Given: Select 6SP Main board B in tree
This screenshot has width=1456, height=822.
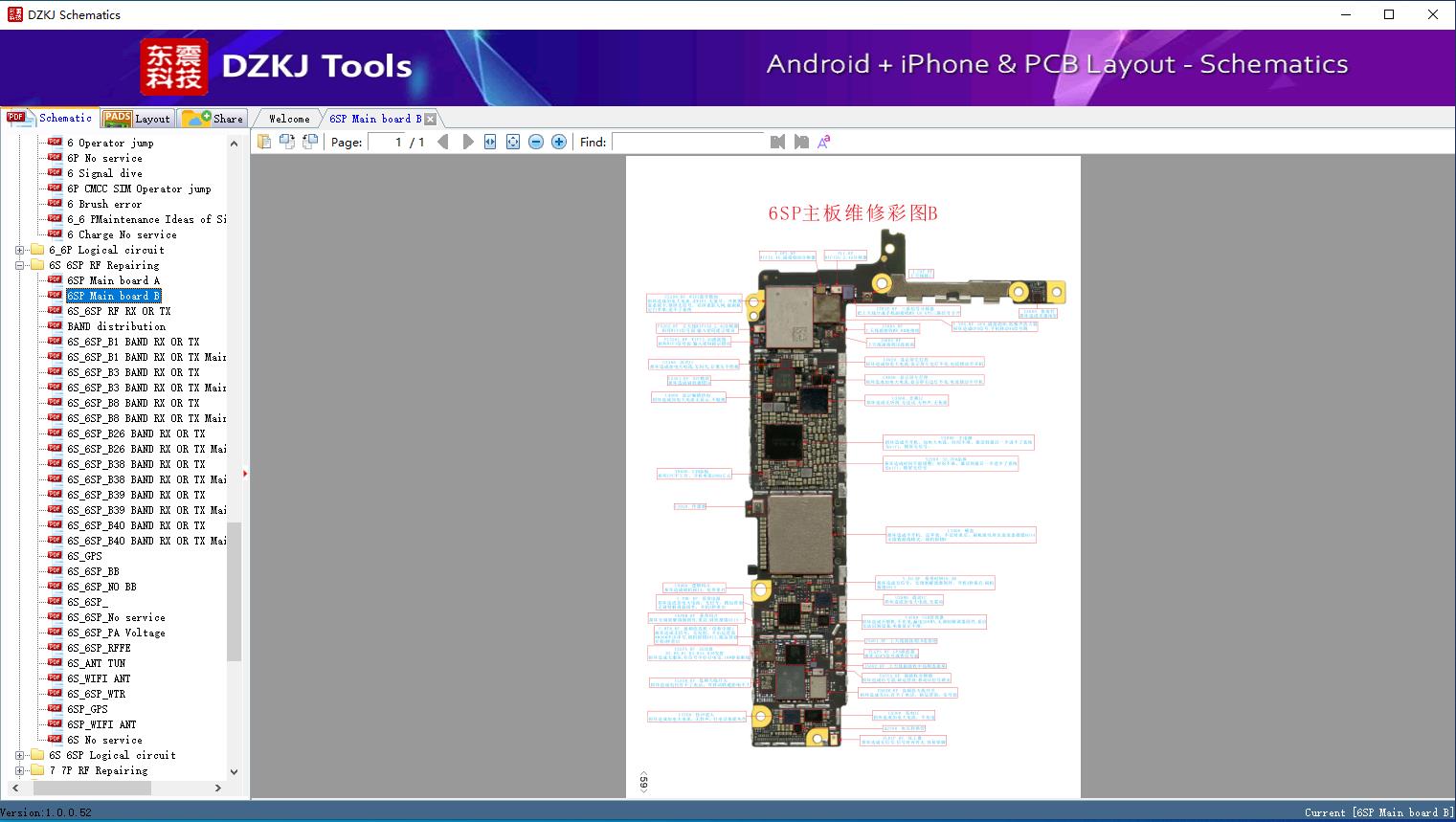Looking at the screenshot, I should tap(113, 296).
